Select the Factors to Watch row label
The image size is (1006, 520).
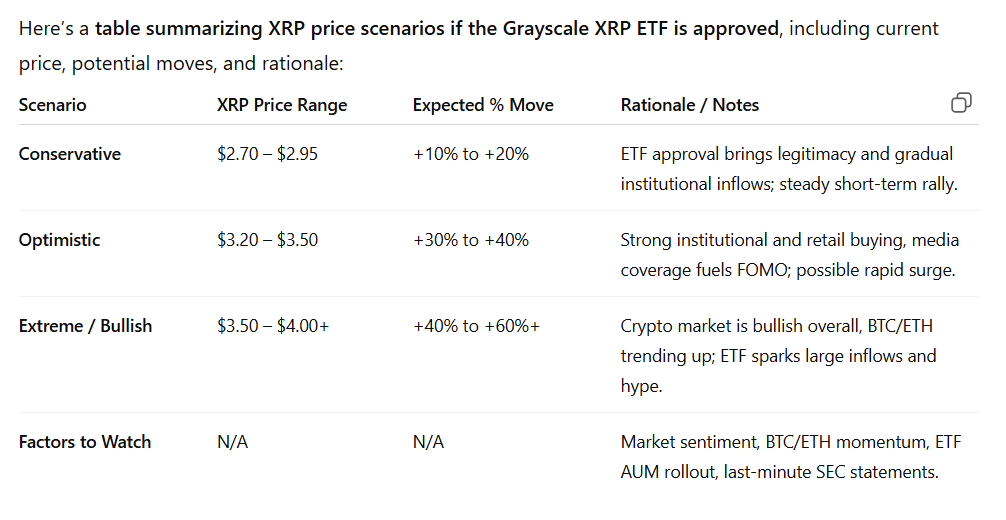click(85, 442)
